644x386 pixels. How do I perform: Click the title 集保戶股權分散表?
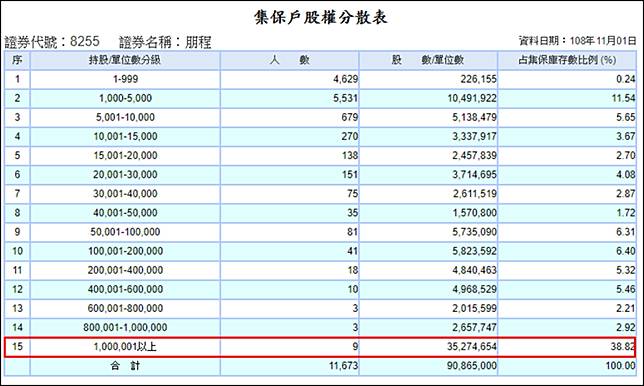click(x=320, y=17)
